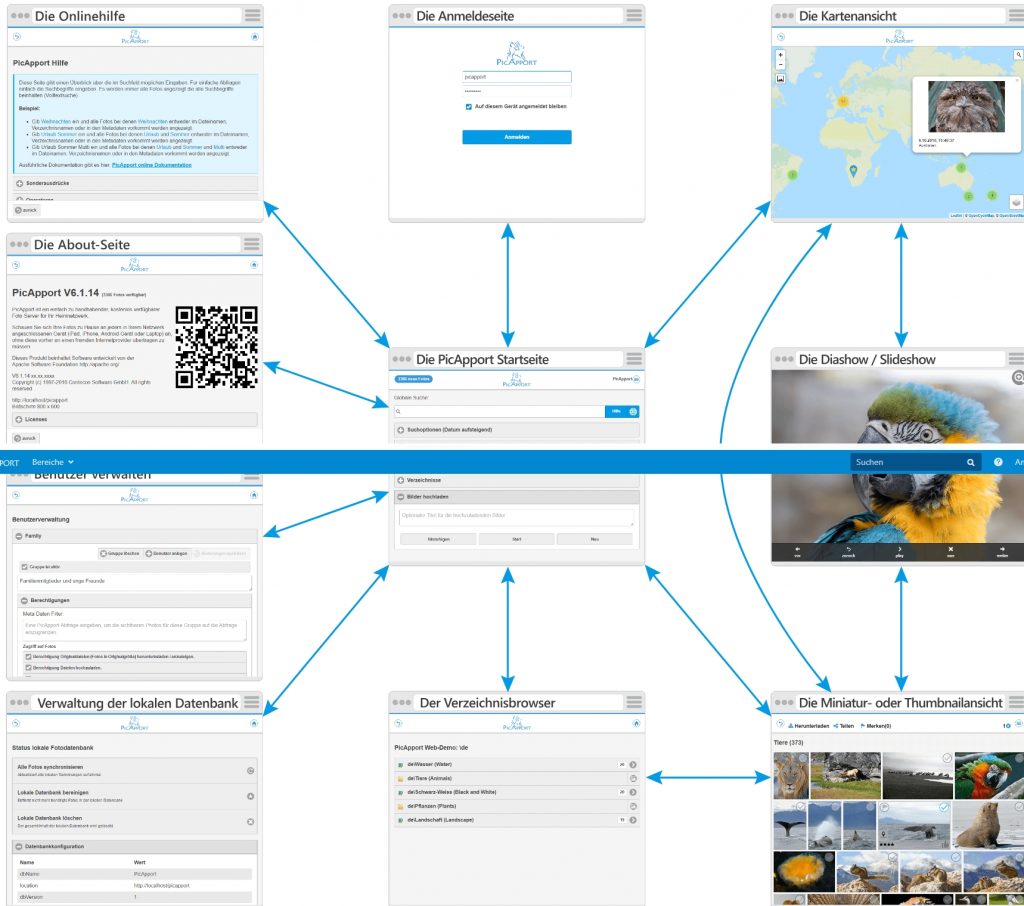This screenshot has height=906, width=1024.
Task: Click the play control in slideshow
Action: click(899, 551)
